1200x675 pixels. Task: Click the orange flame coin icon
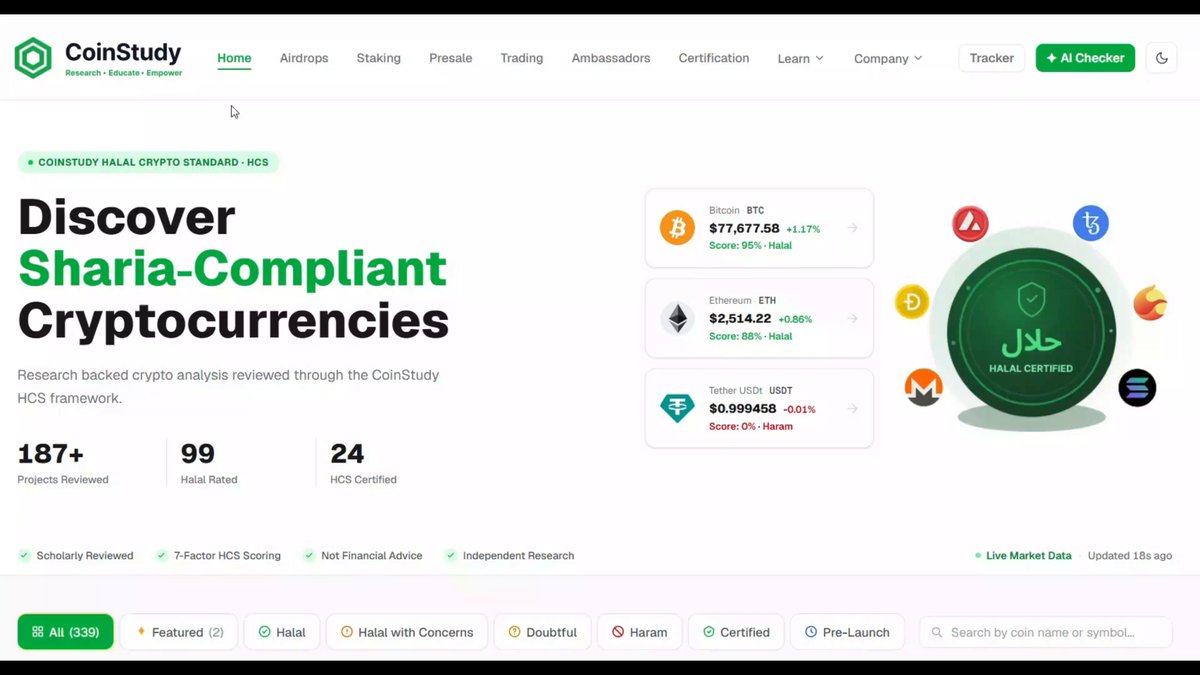[1150, 303]
